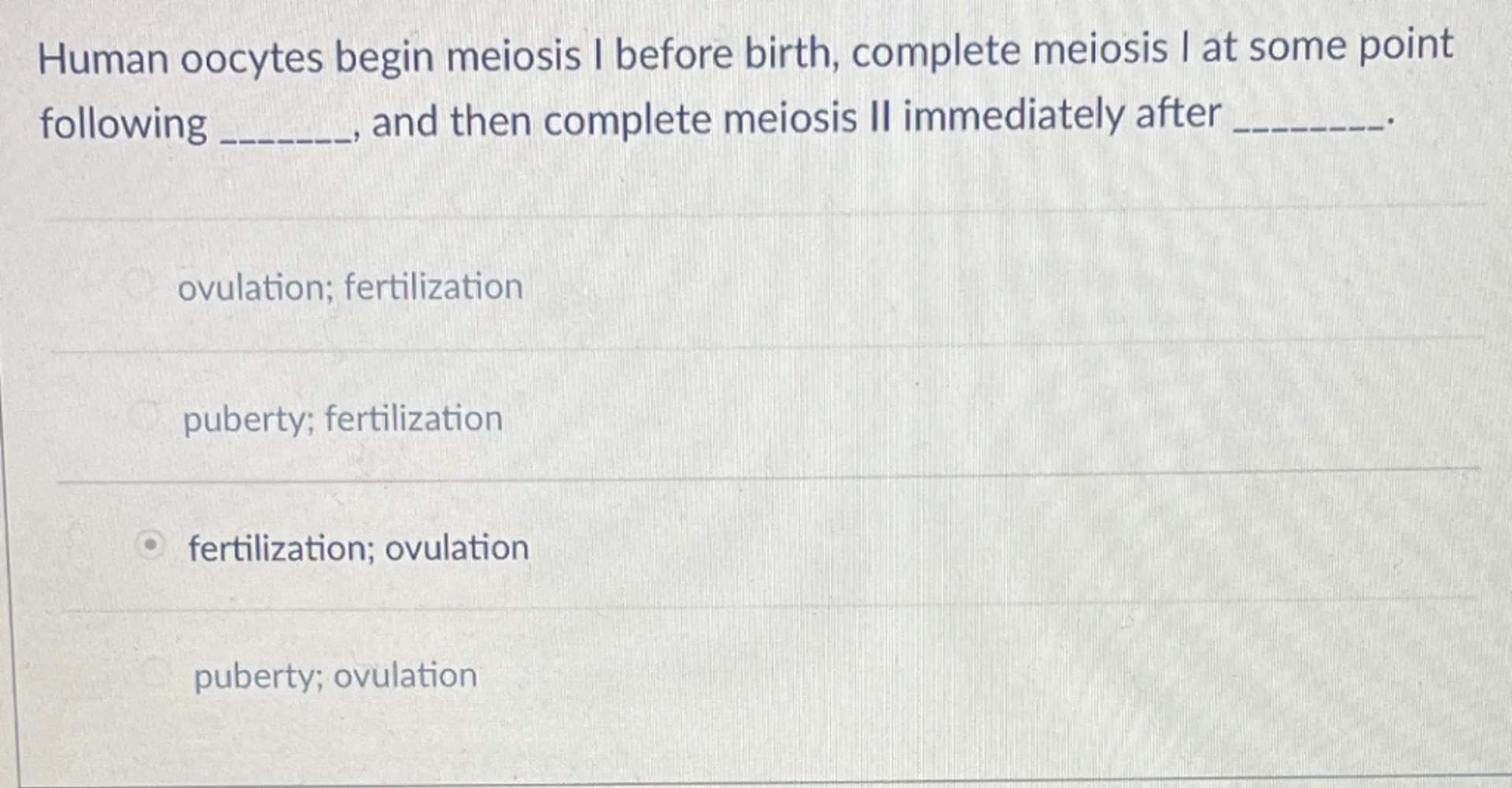Image resolution: width=1512 pixels, height=788 pixels.
Task: Click the selected "fertilization; ovulation" radio button
Action: point(150,546)
